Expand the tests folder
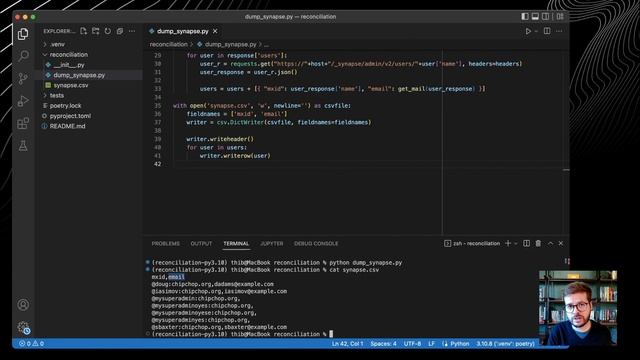Image resolution: width=640 pixels, height=360 pixels. coord(57,96)
